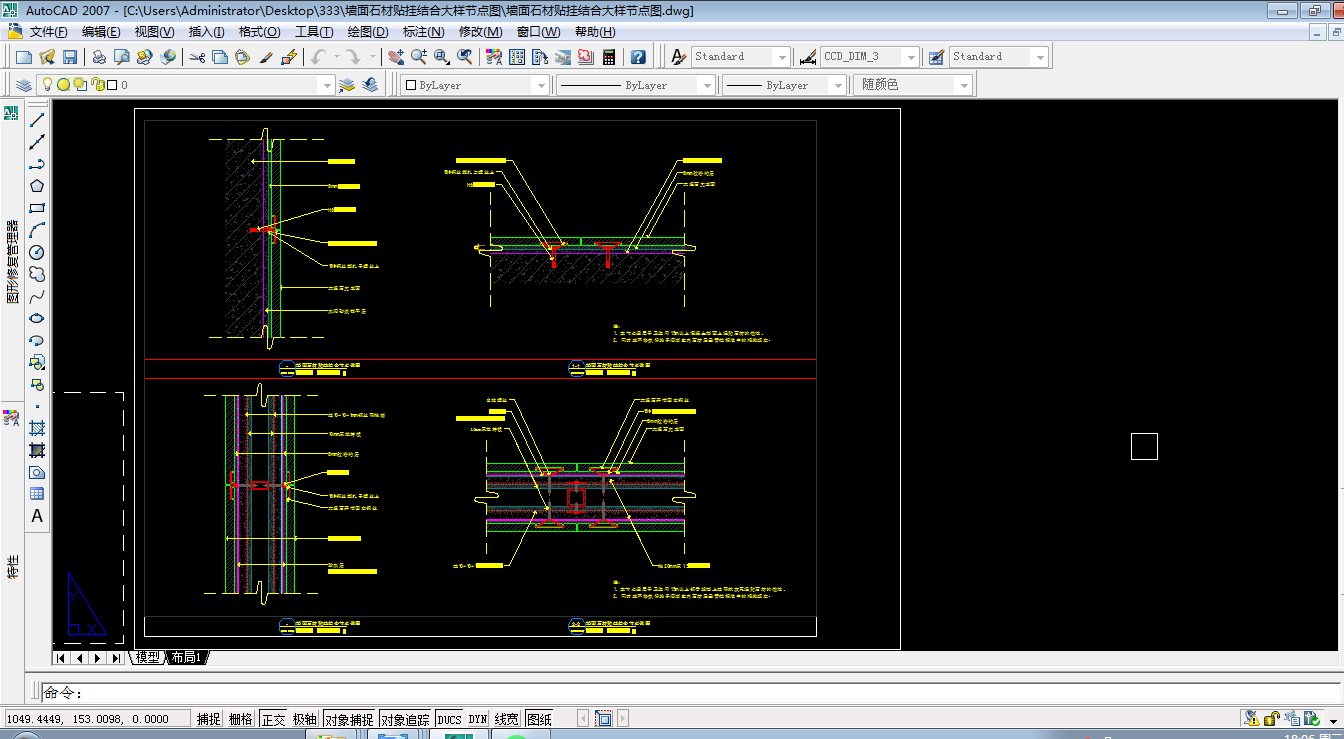
Task: Select the Table tool
Action: coord(37,494)
